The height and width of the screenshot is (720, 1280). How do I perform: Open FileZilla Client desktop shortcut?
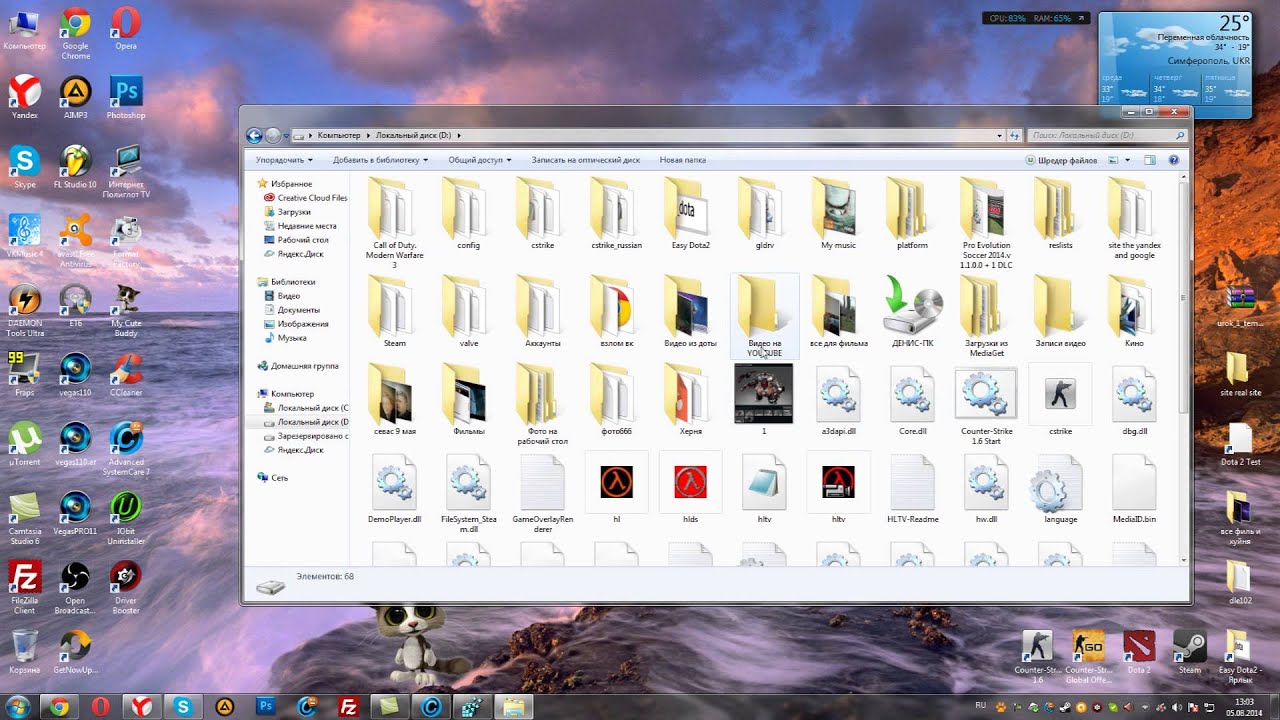pyautogui.click(x=24, y=589)
